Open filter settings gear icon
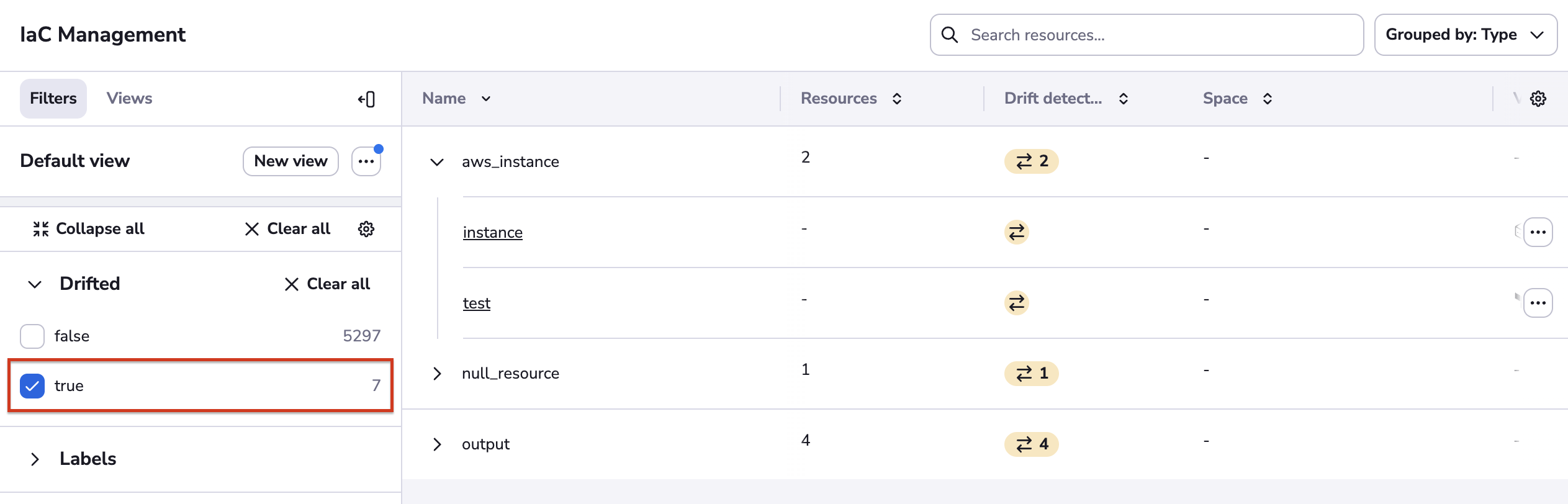This screenshot has height=504, width=1568. (366, 229)
